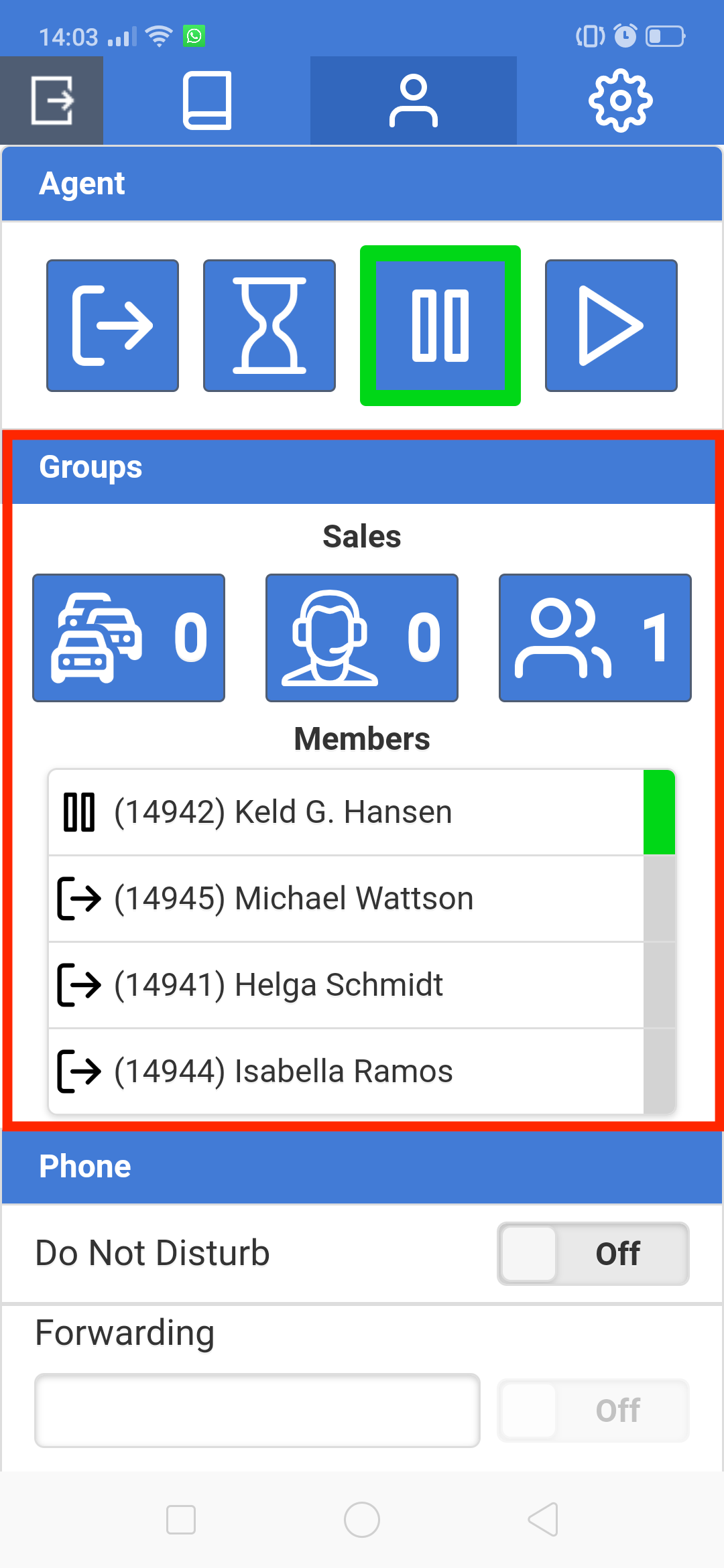Toggle the Forwarding switch
This screenshot has height=1568, width=724.
click(x=593, y=1411)
